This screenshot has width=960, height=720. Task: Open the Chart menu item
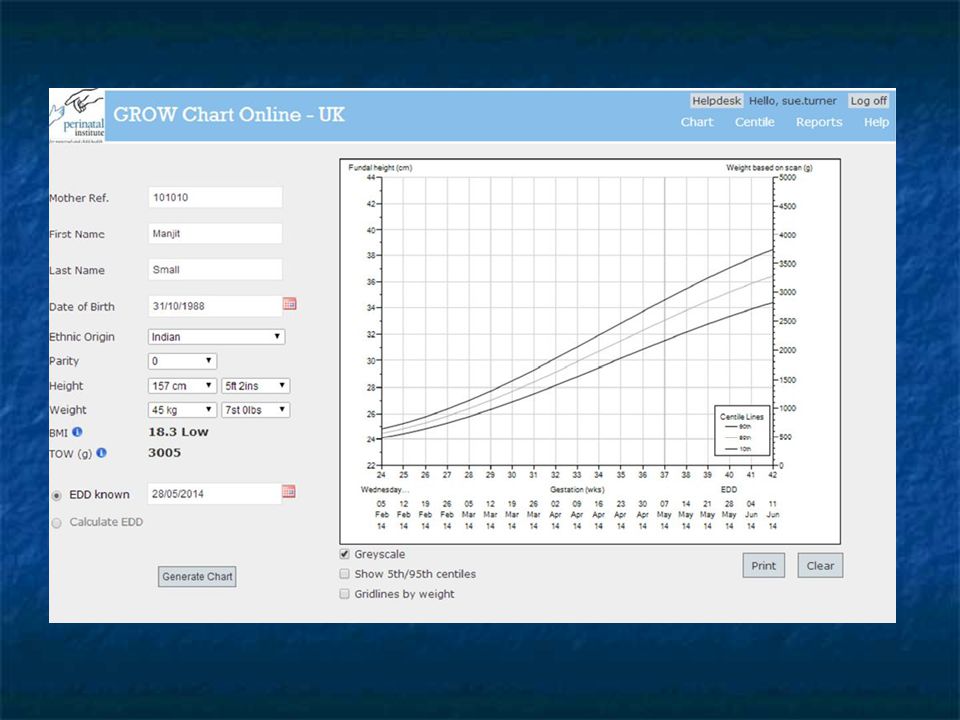(x=697, y=122)
